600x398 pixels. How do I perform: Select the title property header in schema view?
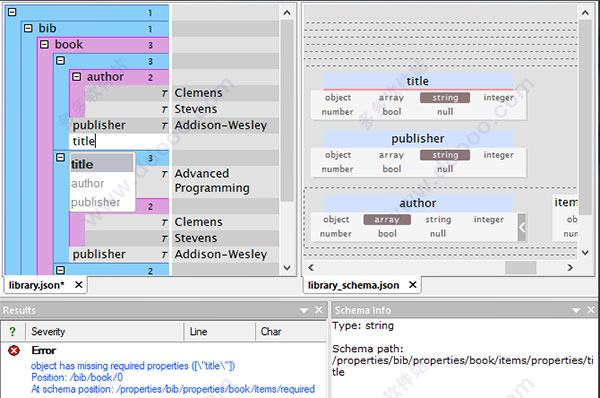click(x=418, y=81)
